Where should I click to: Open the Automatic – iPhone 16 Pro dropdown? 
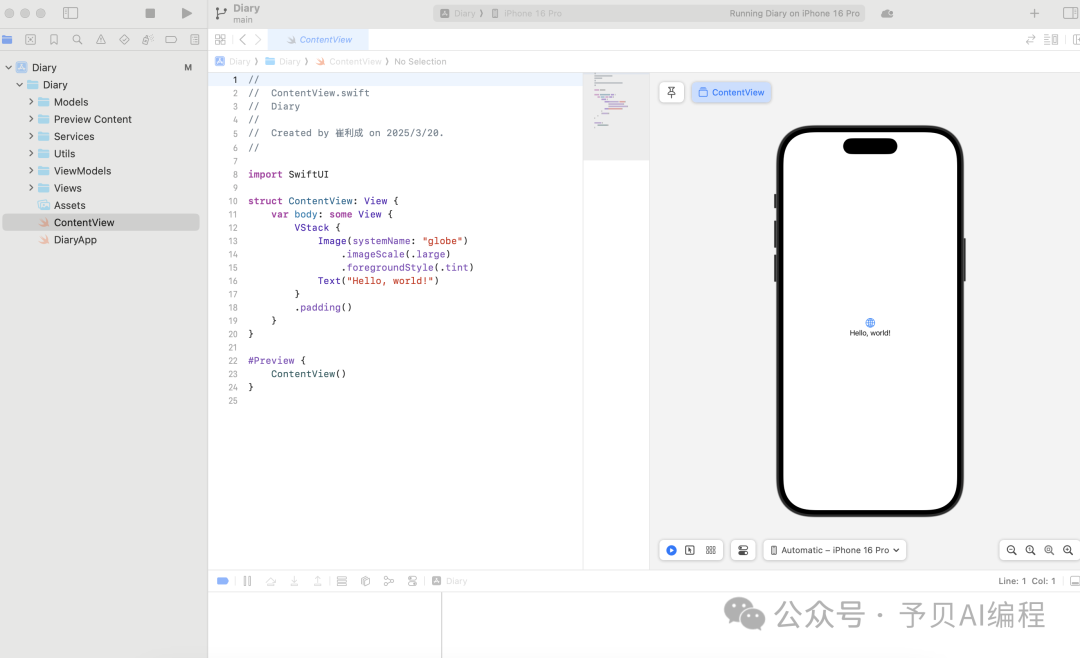[835, 550]
